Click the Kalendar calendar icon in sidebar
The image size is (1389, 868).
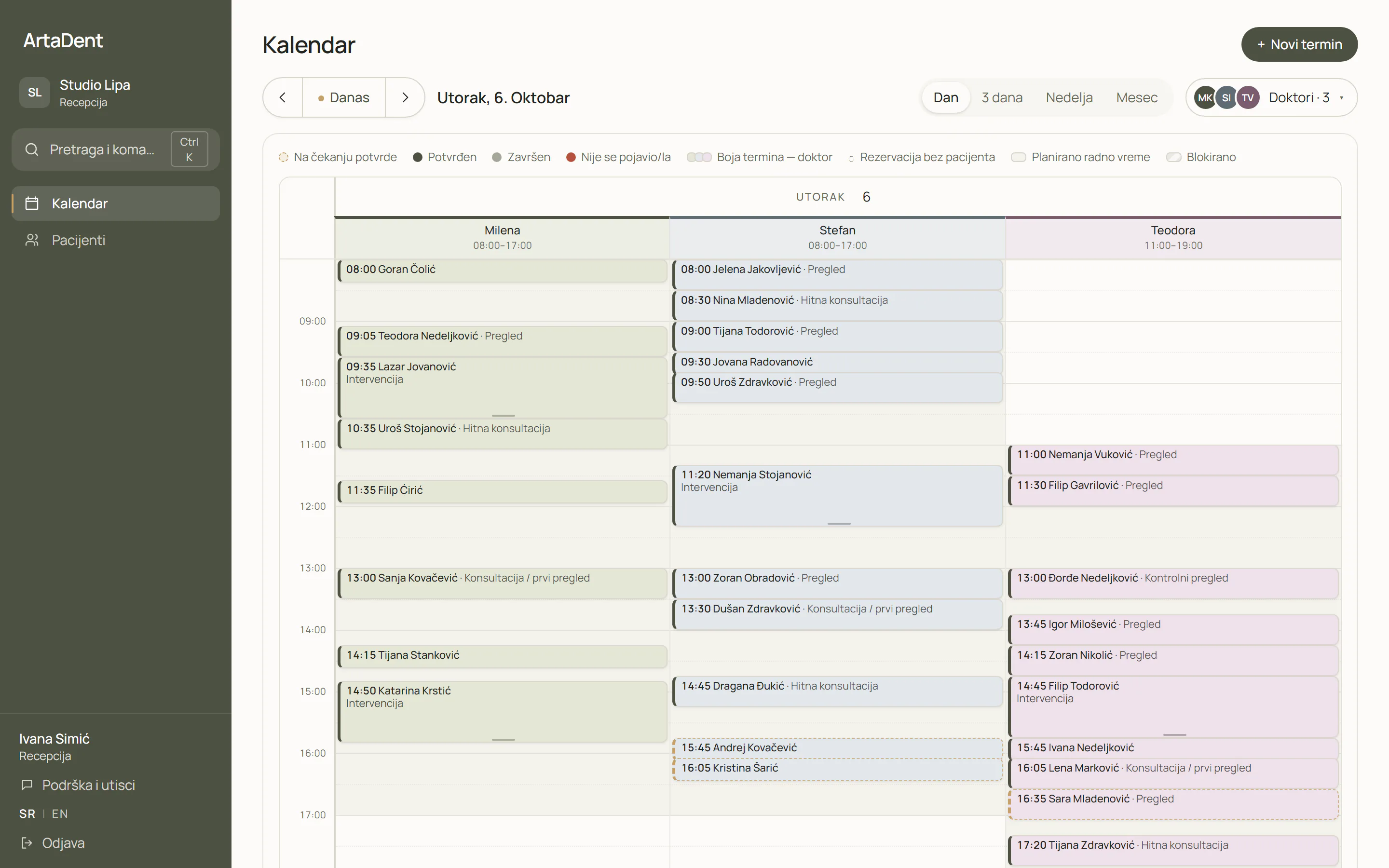[32, 203]
